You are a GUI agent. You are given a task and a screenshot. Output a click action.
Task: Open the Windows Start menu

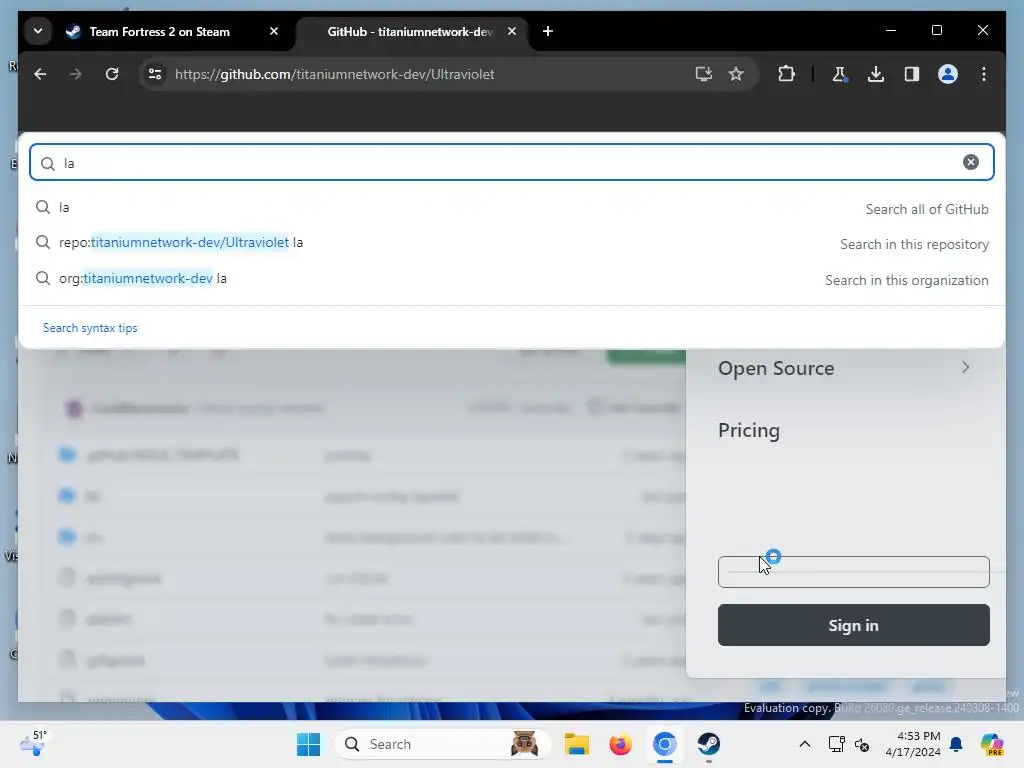pyautogui.click(x=308, y=744)
